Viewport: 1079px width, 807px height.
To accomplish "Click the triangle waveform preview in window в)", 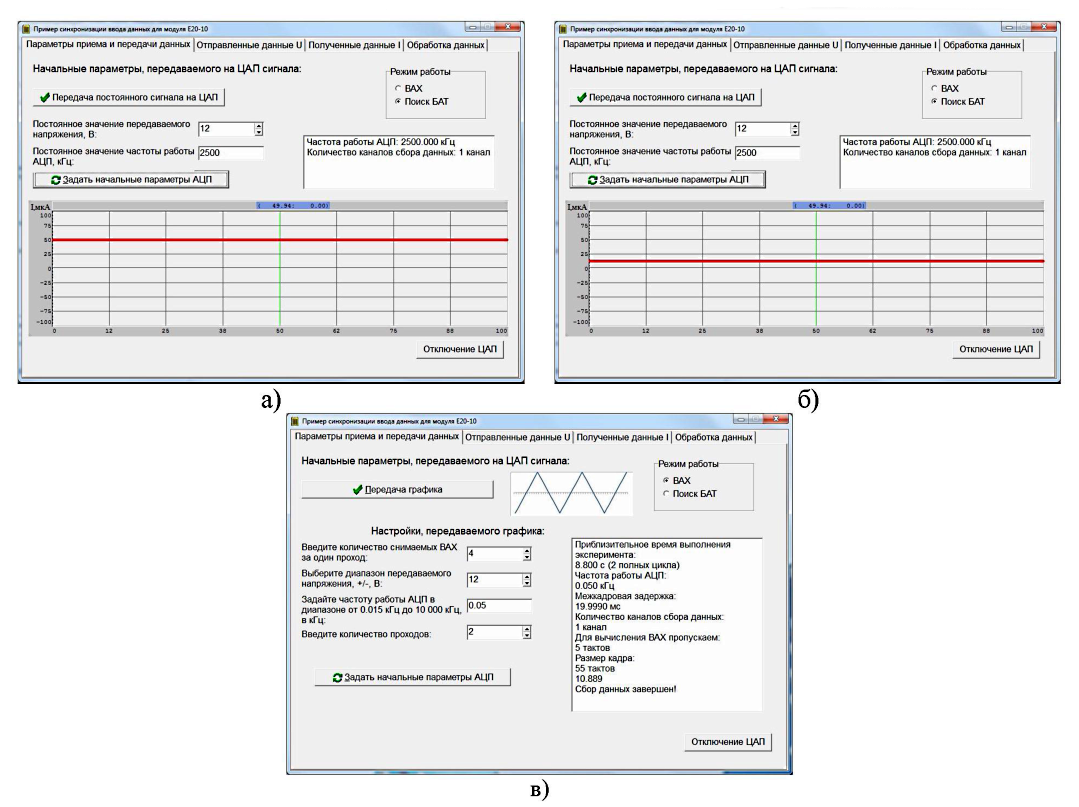I will coord(571,493).
